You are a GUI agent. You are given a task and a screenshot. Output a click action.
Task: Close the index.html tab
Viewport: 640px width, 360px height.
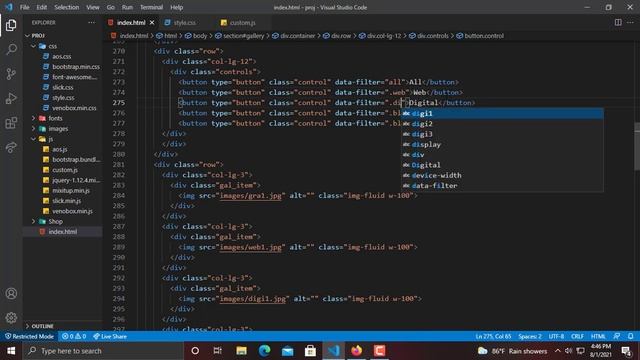(x=152, y=22)
